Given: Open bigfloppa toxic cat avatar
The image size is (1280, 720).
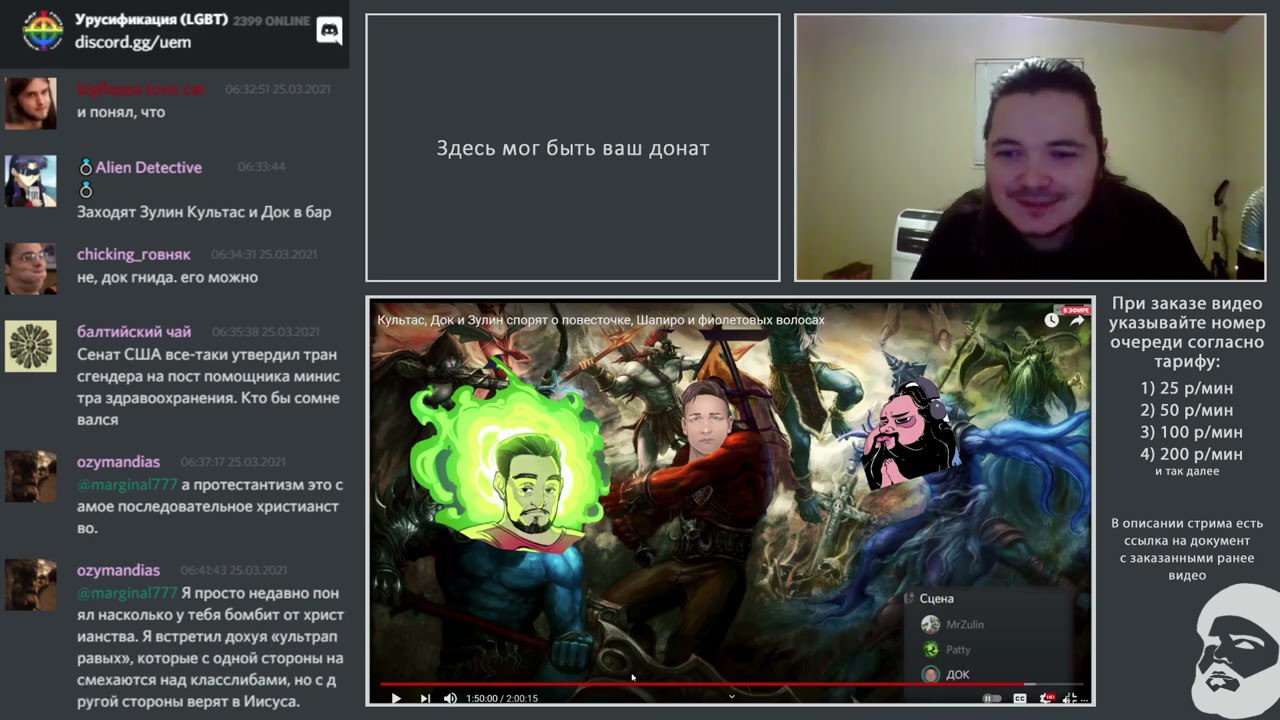Looking at the screenshot, I should click(x=30, y=103).
